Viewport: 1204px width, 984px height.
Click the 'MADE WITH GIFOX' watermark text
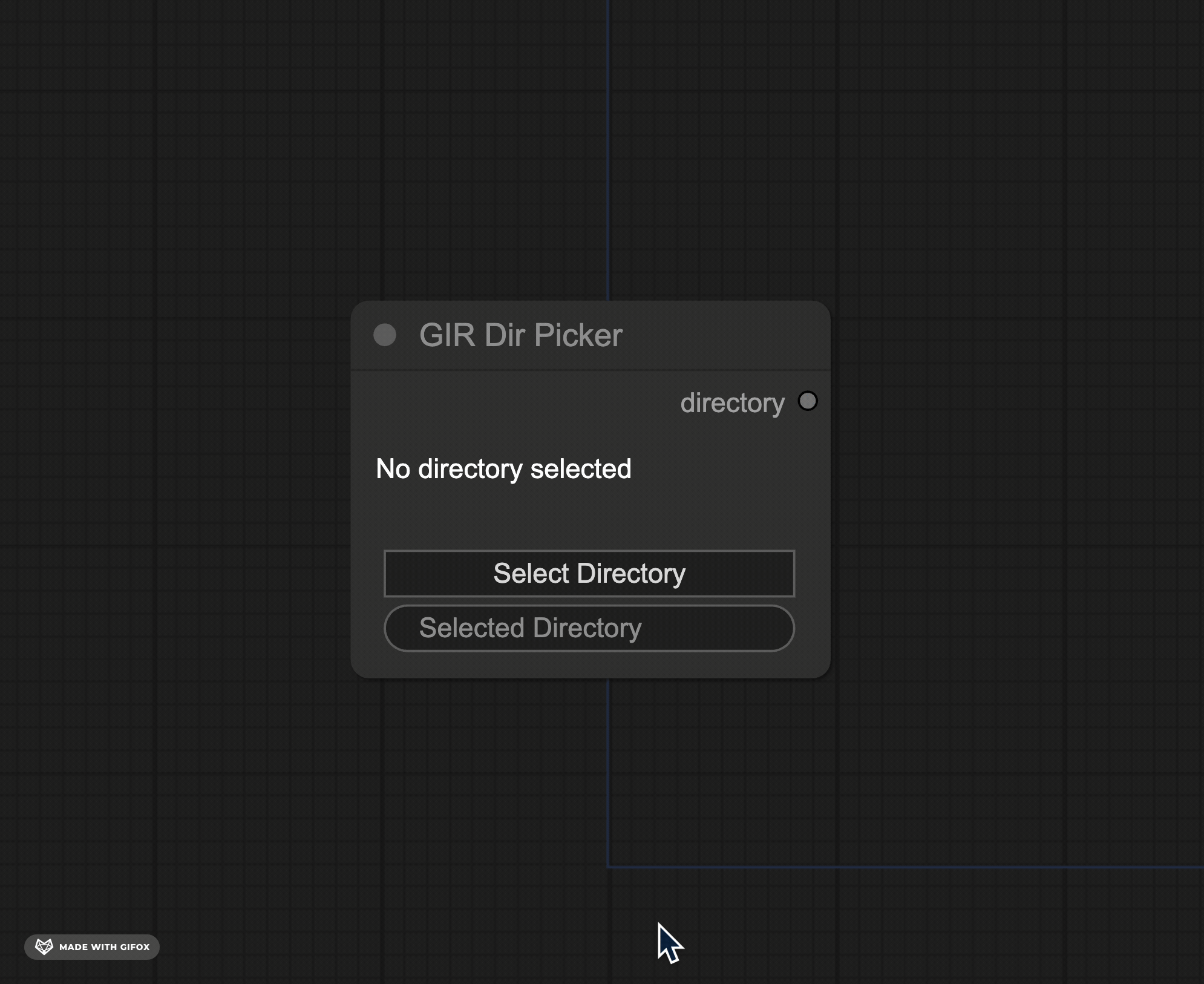coord(104,947)
